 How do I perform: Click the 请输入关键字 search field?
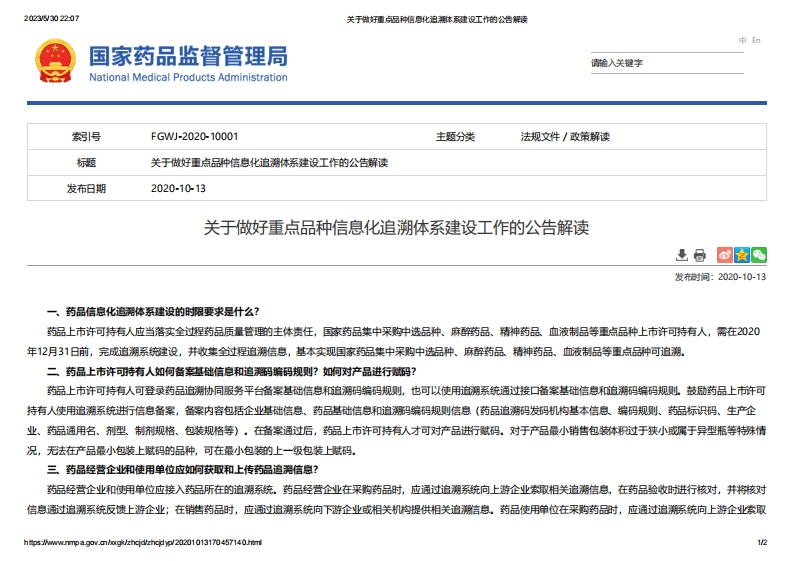tap(665, 63)
